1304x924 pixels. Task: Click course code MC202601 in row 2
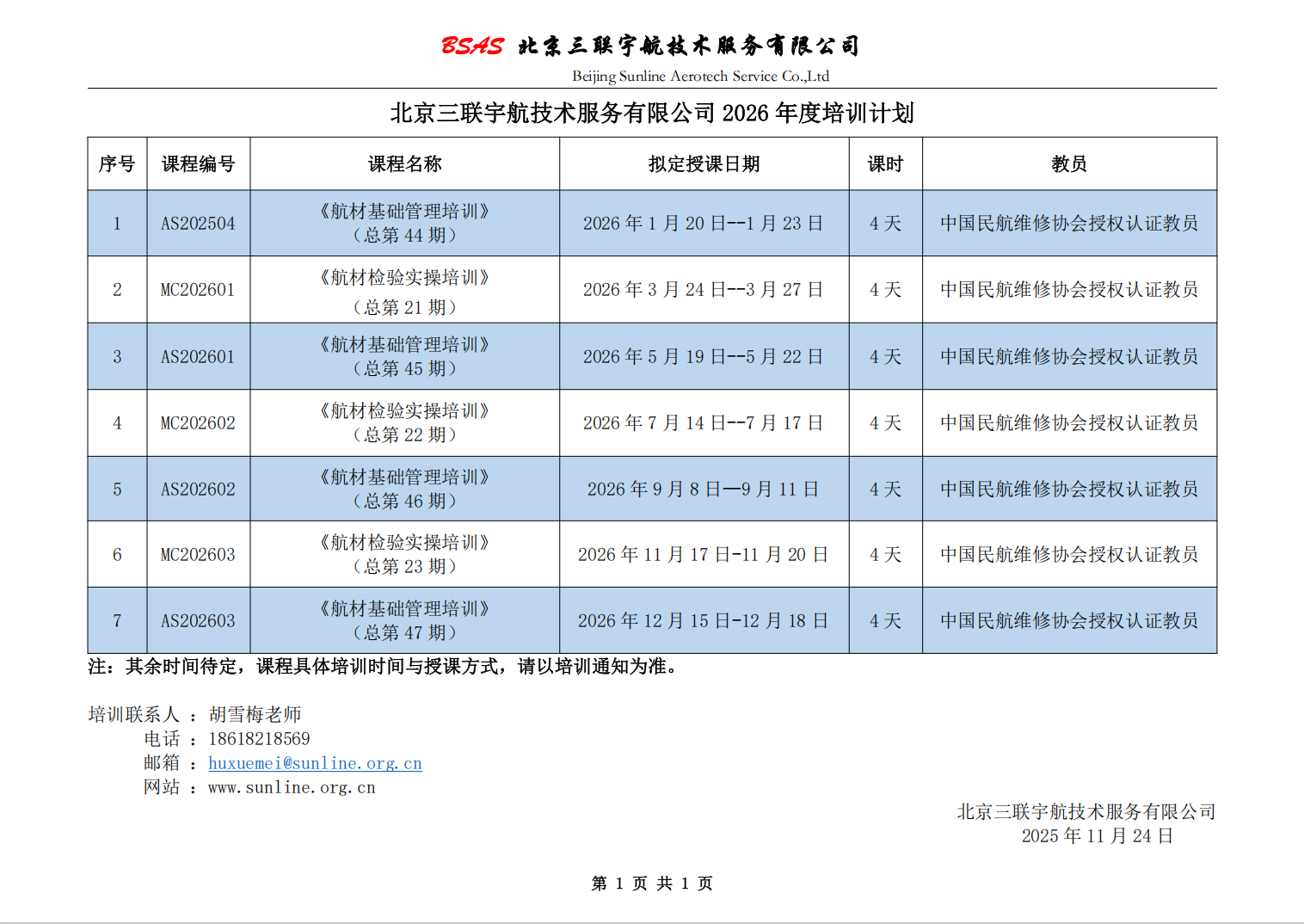point(199,289)
